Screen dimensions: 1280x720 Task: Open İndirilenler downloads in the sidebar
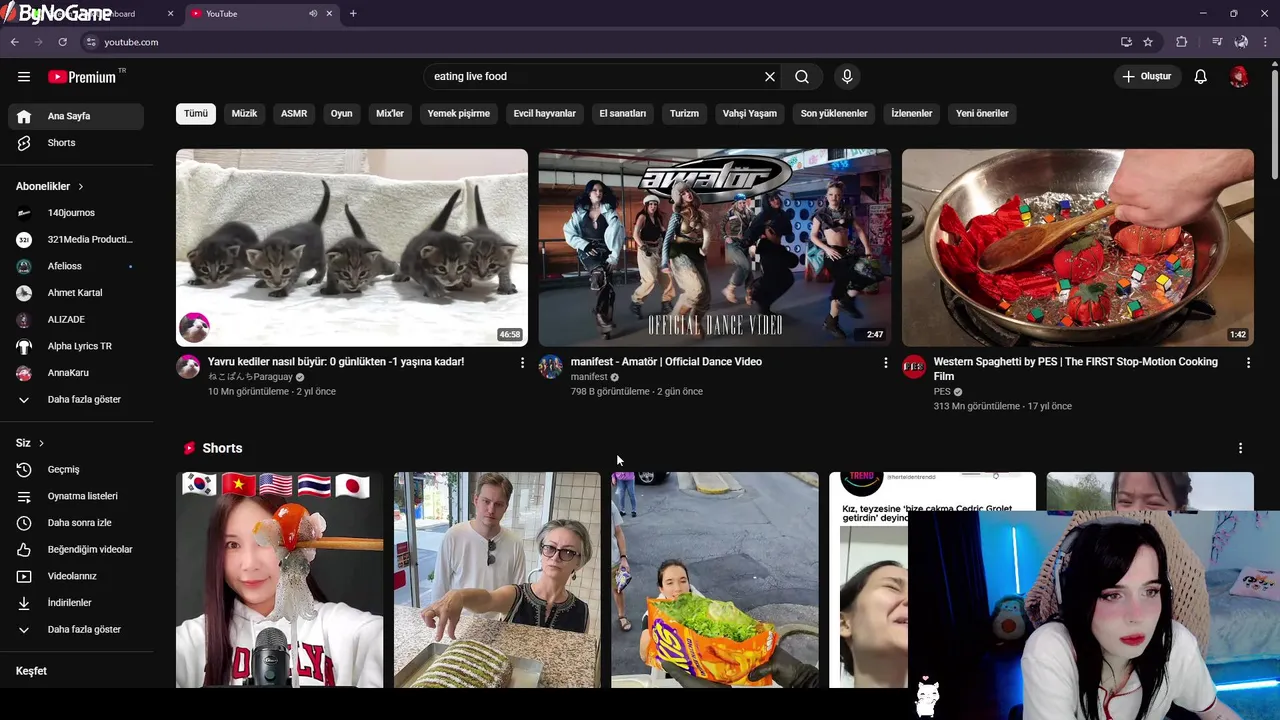pyautogui.click(x=76, y=603)
